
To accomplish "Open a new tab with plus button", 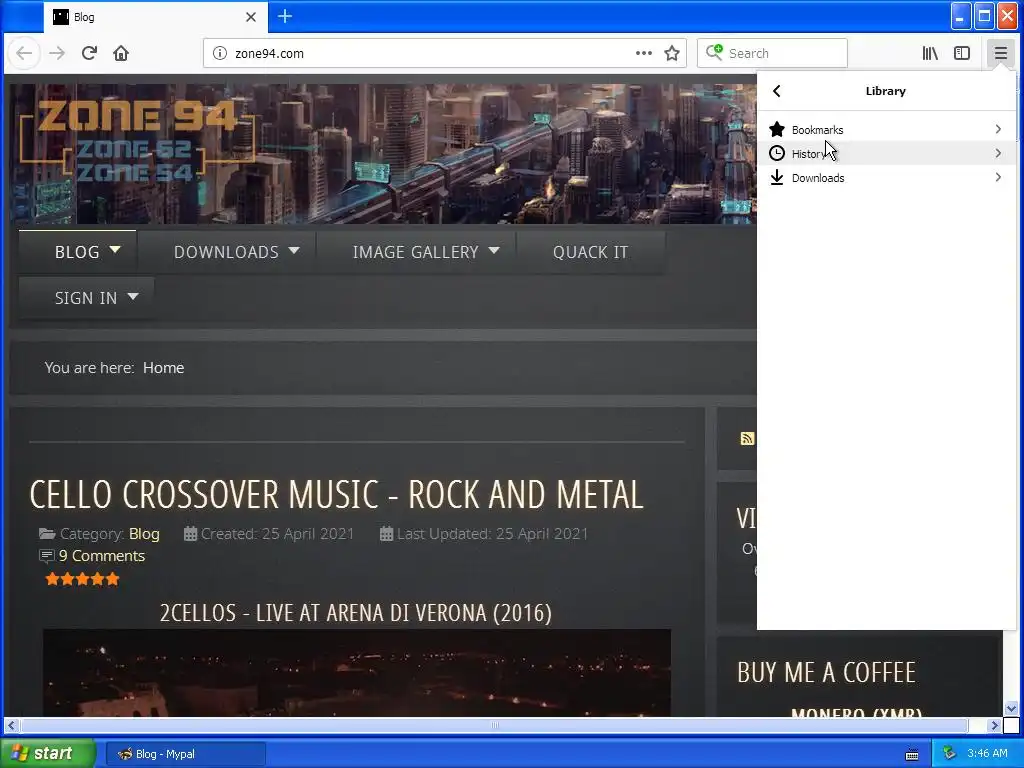I will click(x=285, y=16).
